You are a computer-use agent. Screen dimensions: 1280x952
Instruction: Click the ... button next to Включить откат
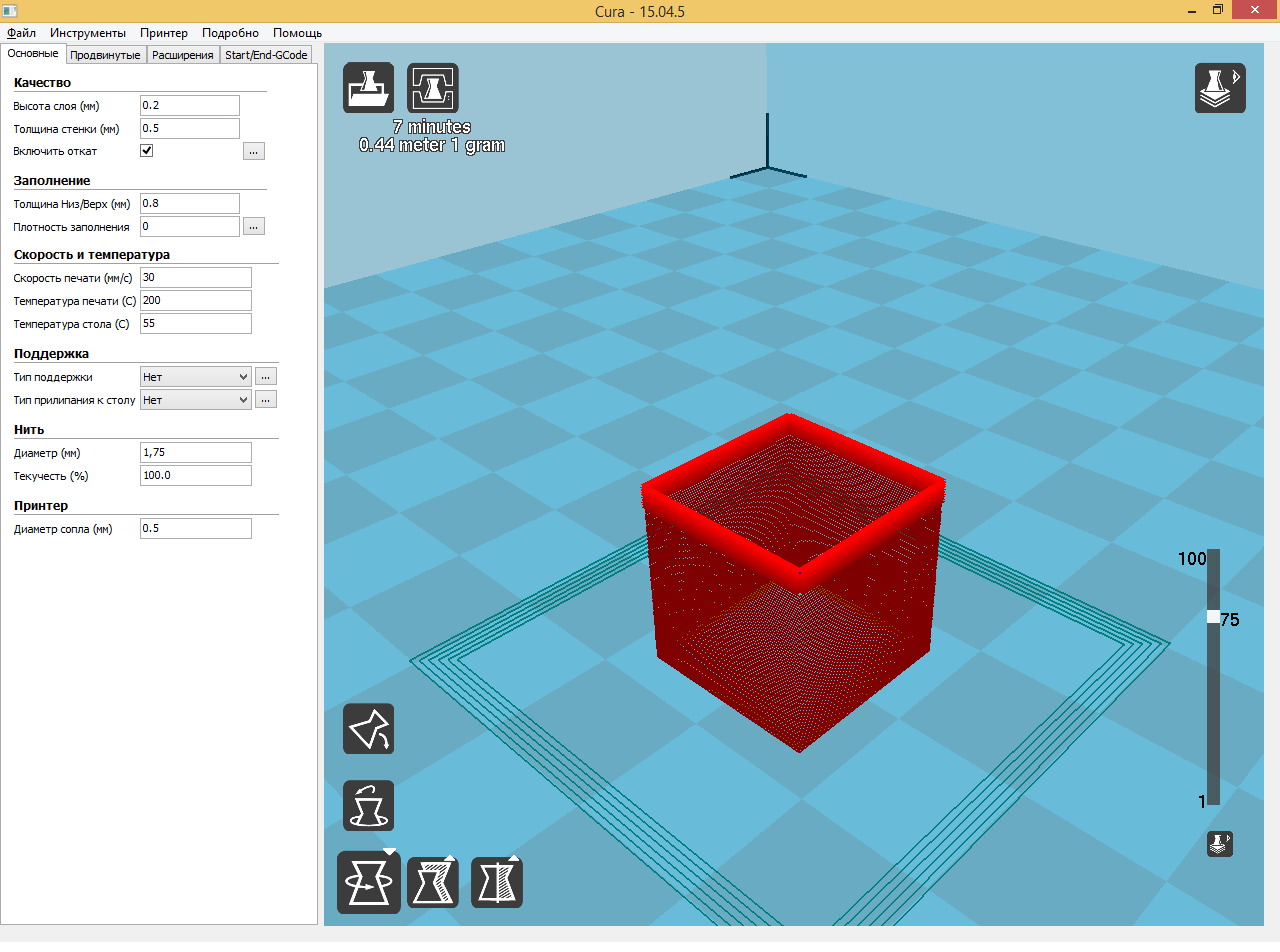254,151
